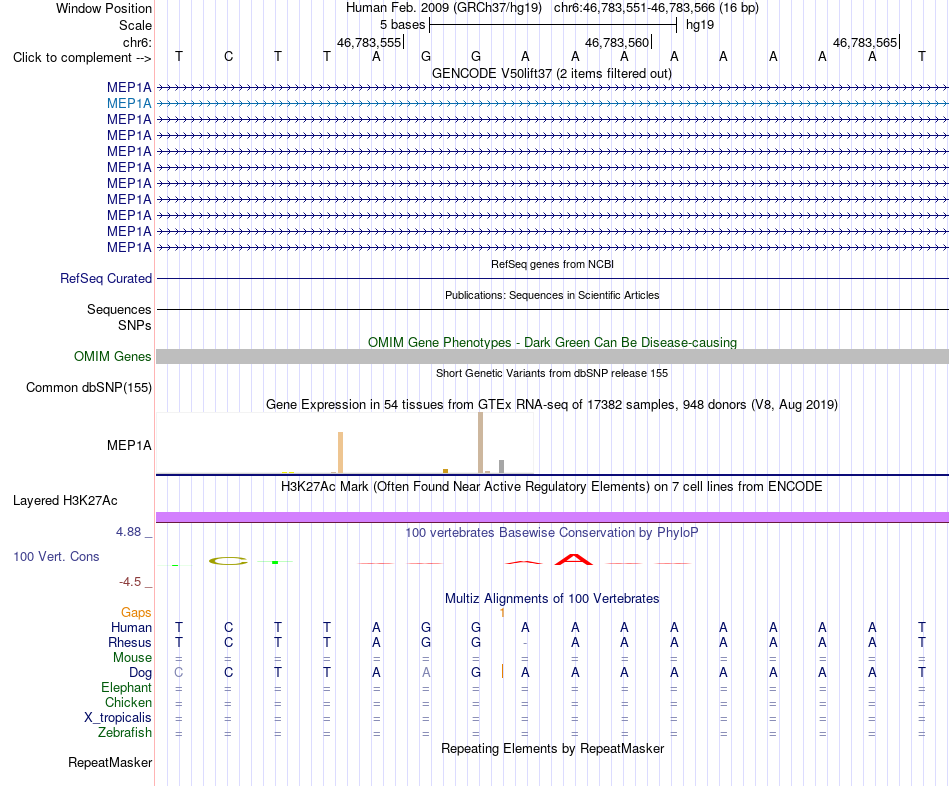Click the faded 'A' in the Dog alignment row
Viewport: 950px width, 786px height.
pos(427,673)
